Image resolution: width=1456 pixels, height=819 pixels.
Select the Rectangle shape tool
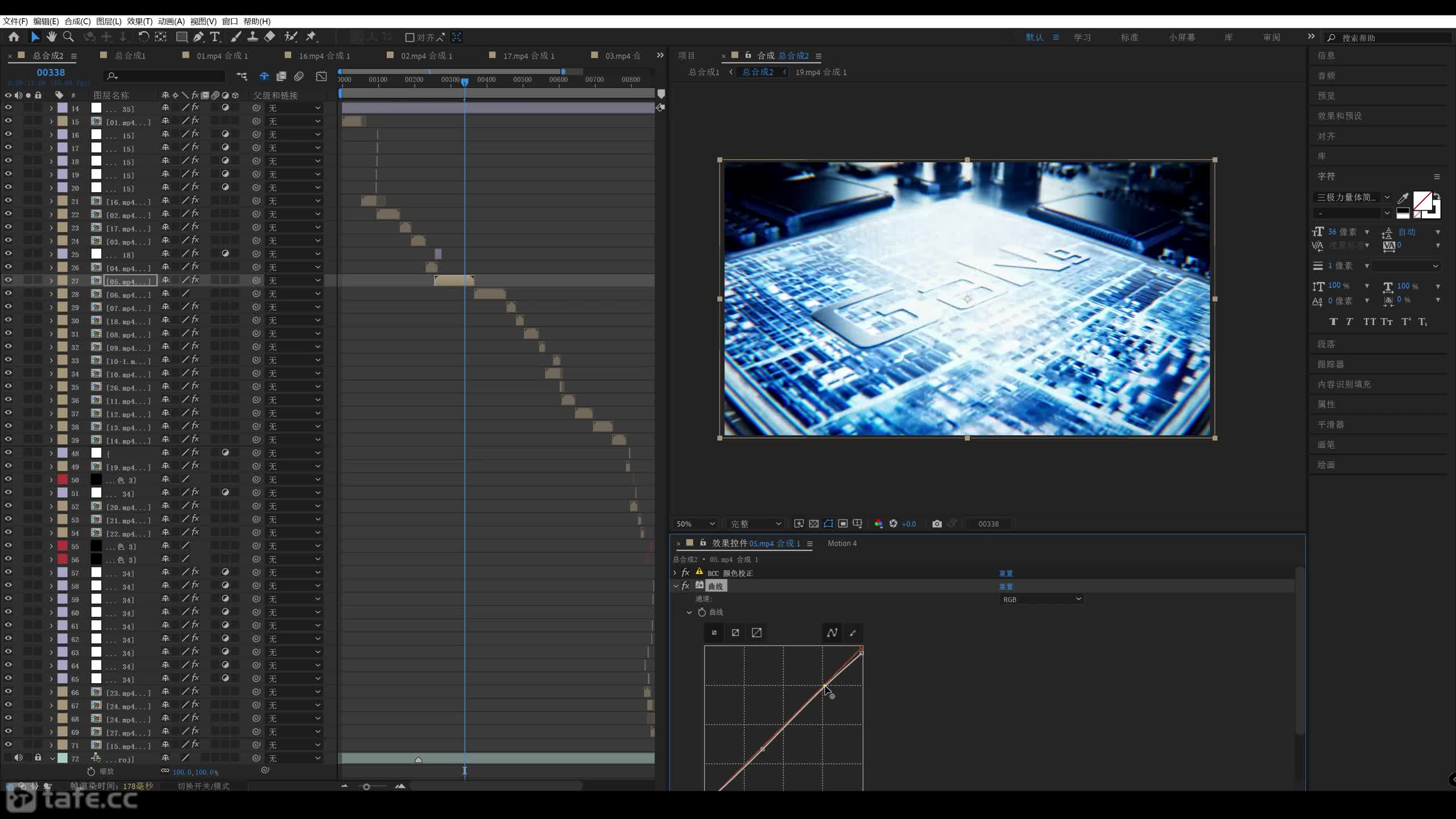(181, 37)
